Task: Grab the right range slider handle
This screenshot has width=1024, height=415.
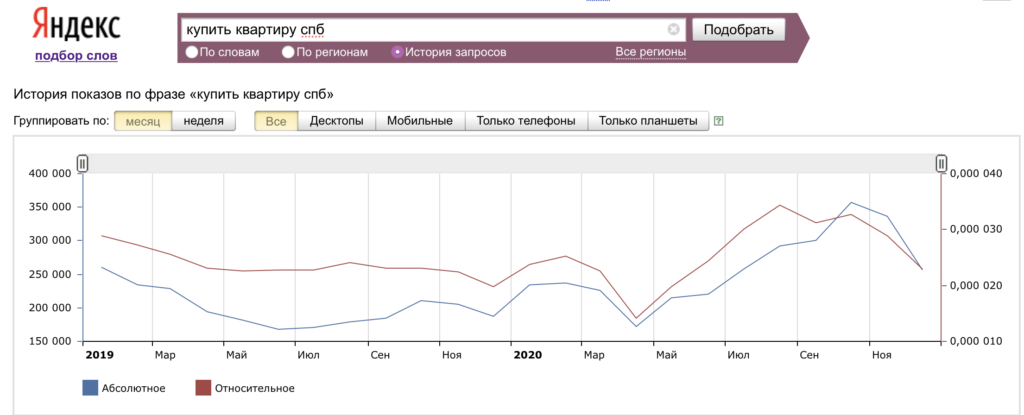Action: coord(941,163)
